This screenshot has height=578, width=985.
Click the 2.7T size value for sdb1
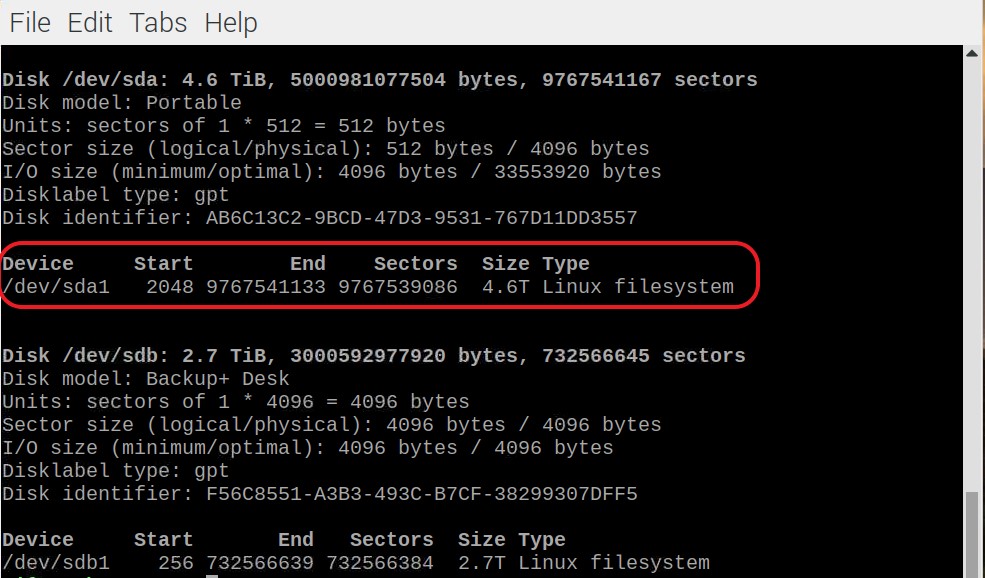coord(481,563)
